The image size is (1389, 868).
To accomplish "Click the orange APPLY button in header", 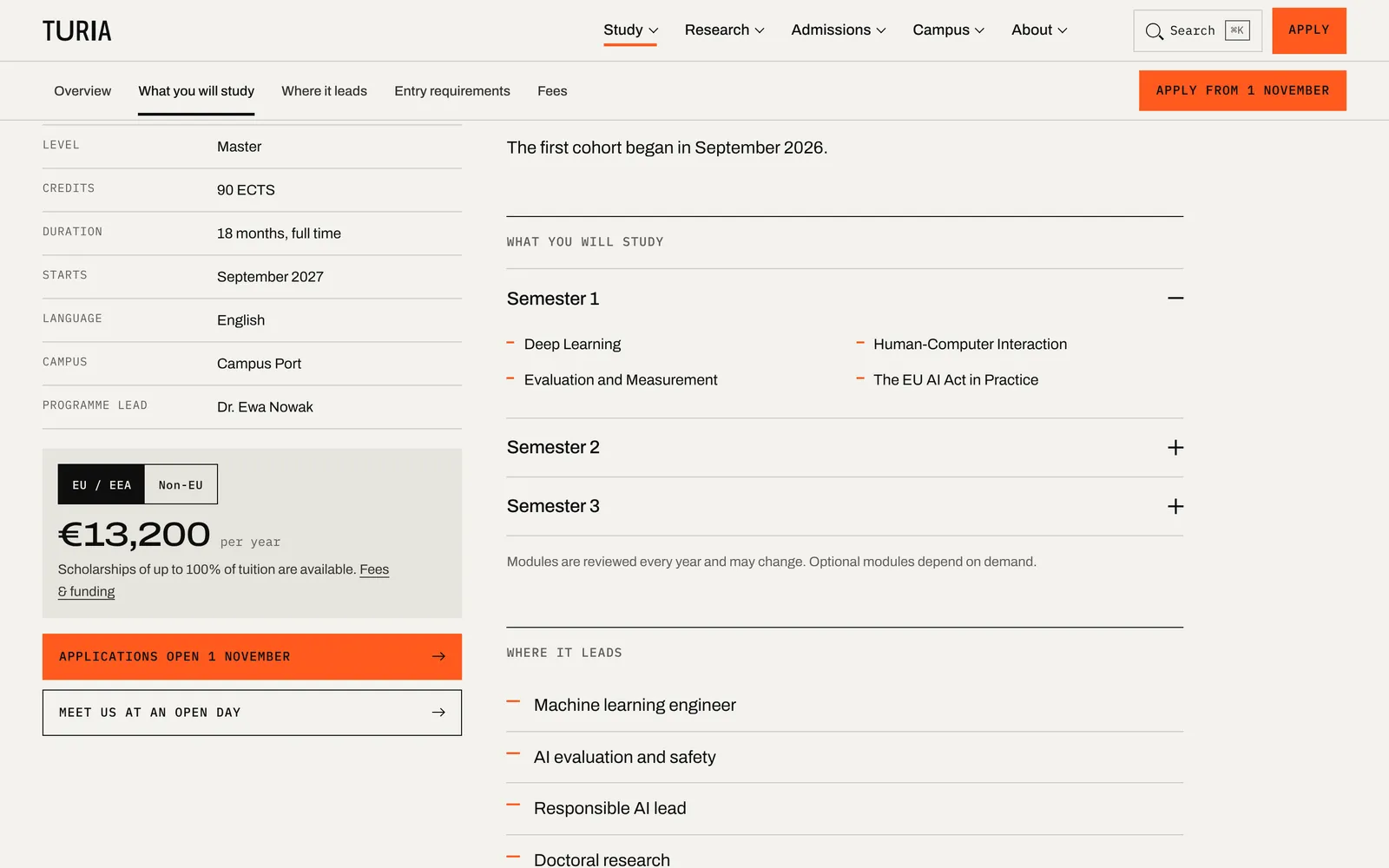I will tap(1309, 30).
